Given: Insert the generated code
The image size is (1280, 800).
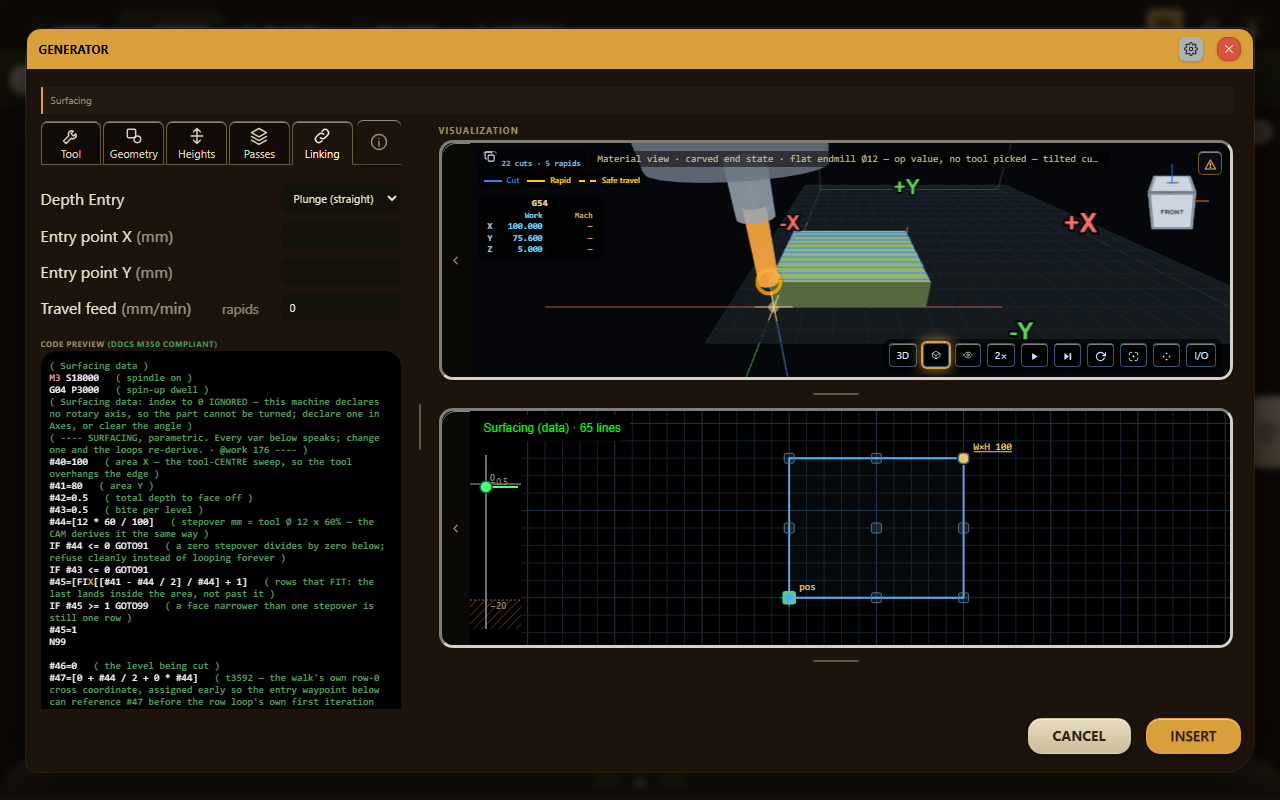Looking at the screenshot, I should (1193, 736).
